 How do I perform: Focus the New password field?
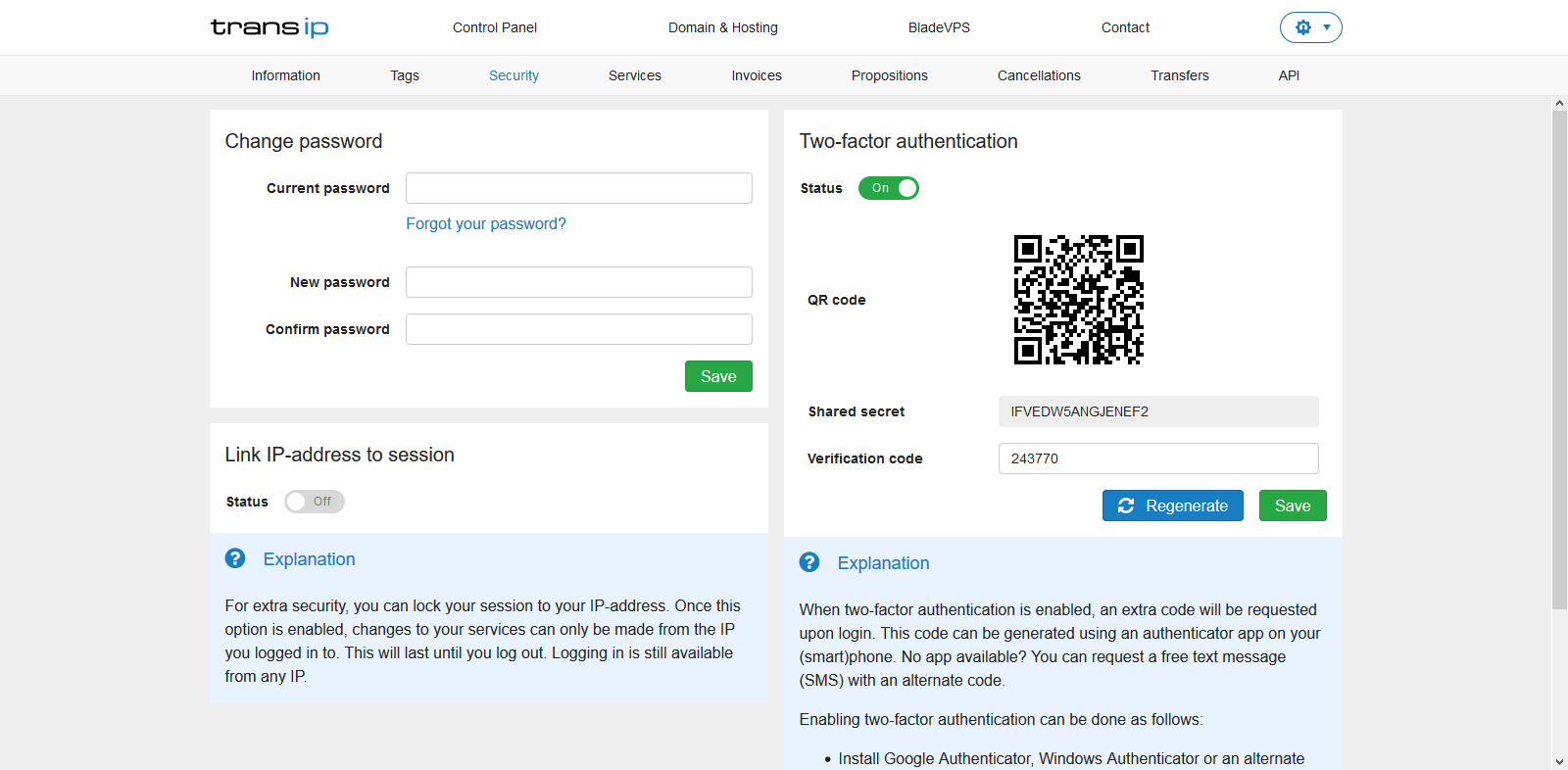click(x=579, y=282)
